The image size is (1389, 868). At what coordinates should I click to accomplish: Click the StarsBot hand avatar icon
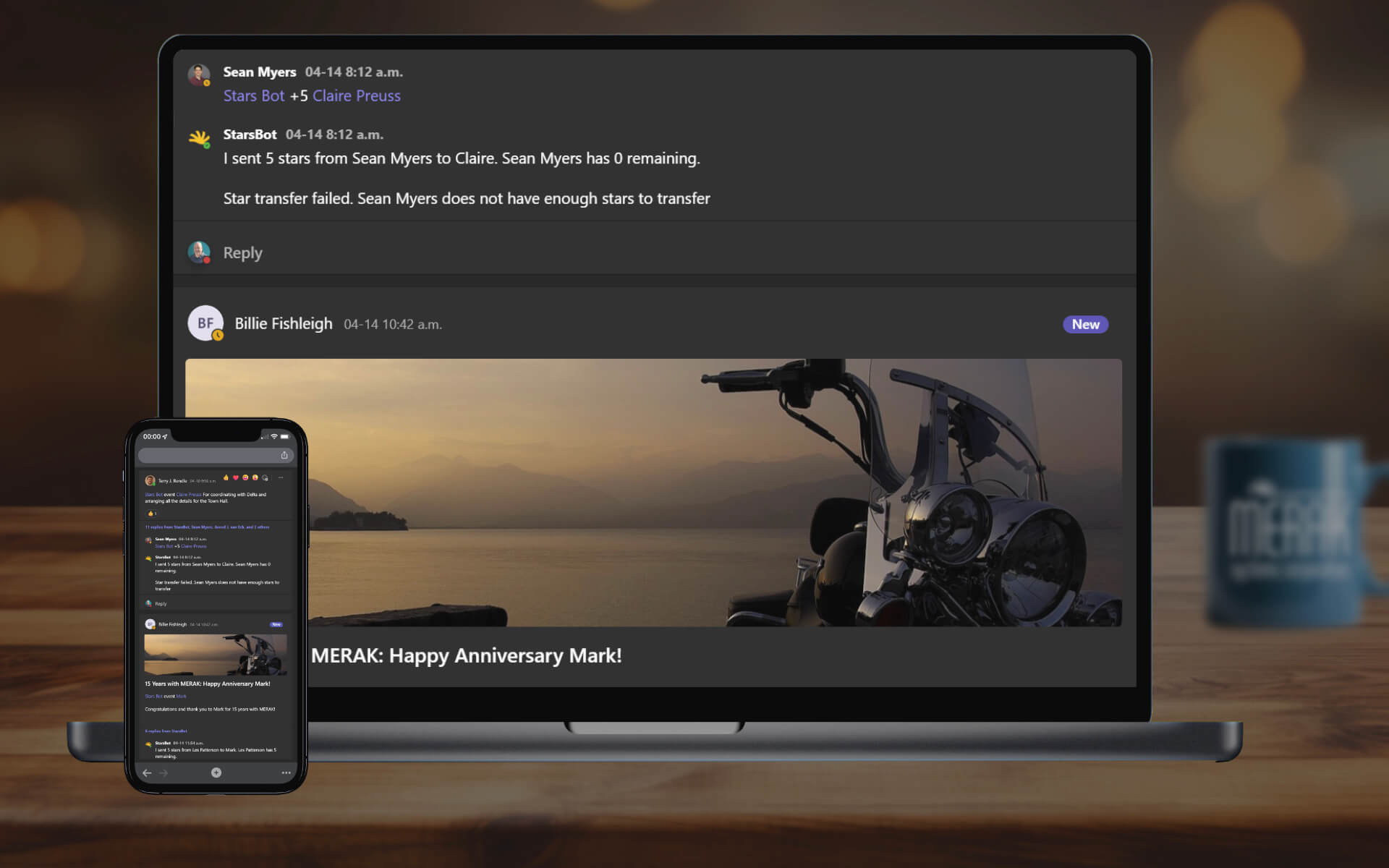[x=199, y=137]
